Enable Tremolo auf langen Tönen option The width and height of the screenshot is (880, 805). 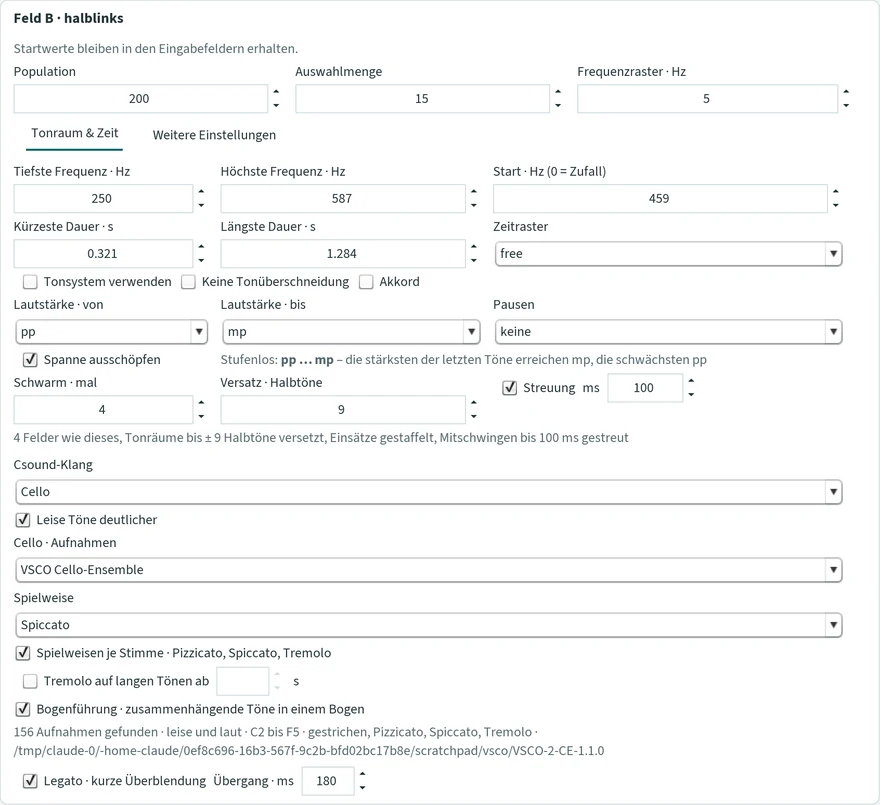tap(30, 681)
